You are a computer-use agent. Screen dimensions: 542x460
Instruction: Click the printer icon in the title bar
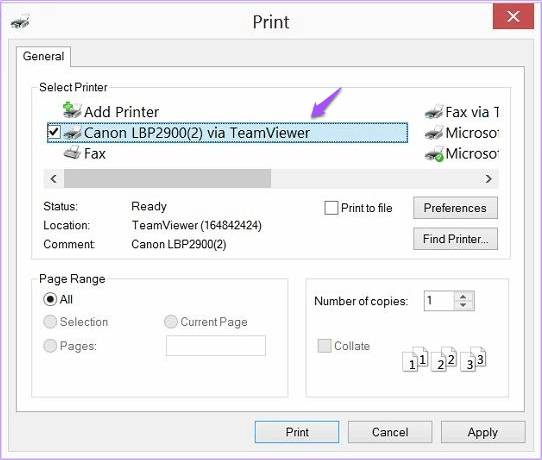pos(20,21)
